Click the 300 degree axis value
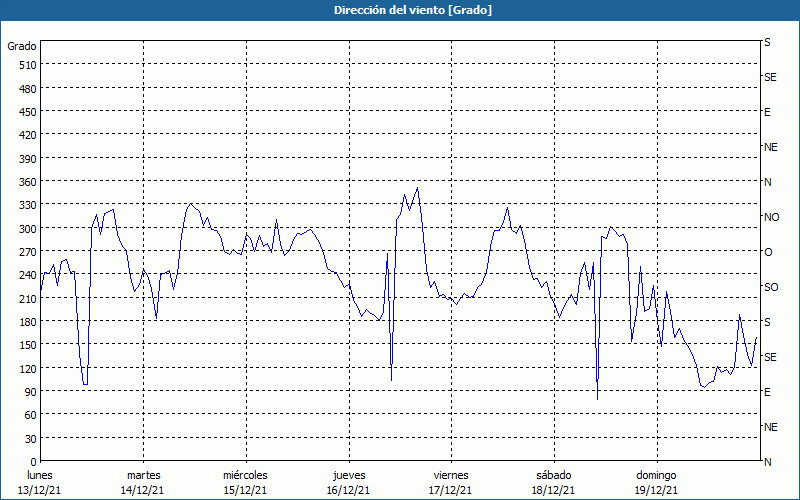The width and height of the screenshot is (800, 500). (28, 229)
